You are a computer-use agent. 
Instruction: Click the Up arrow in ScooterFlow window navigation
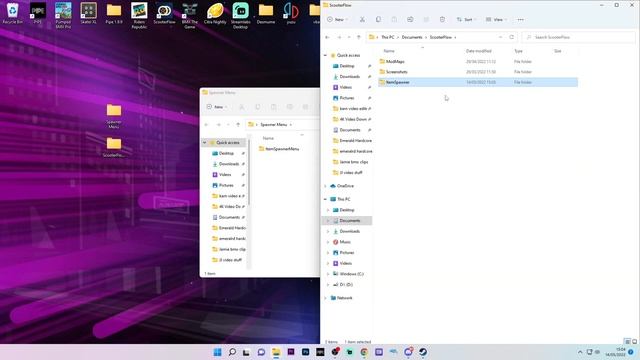(359, 37)
